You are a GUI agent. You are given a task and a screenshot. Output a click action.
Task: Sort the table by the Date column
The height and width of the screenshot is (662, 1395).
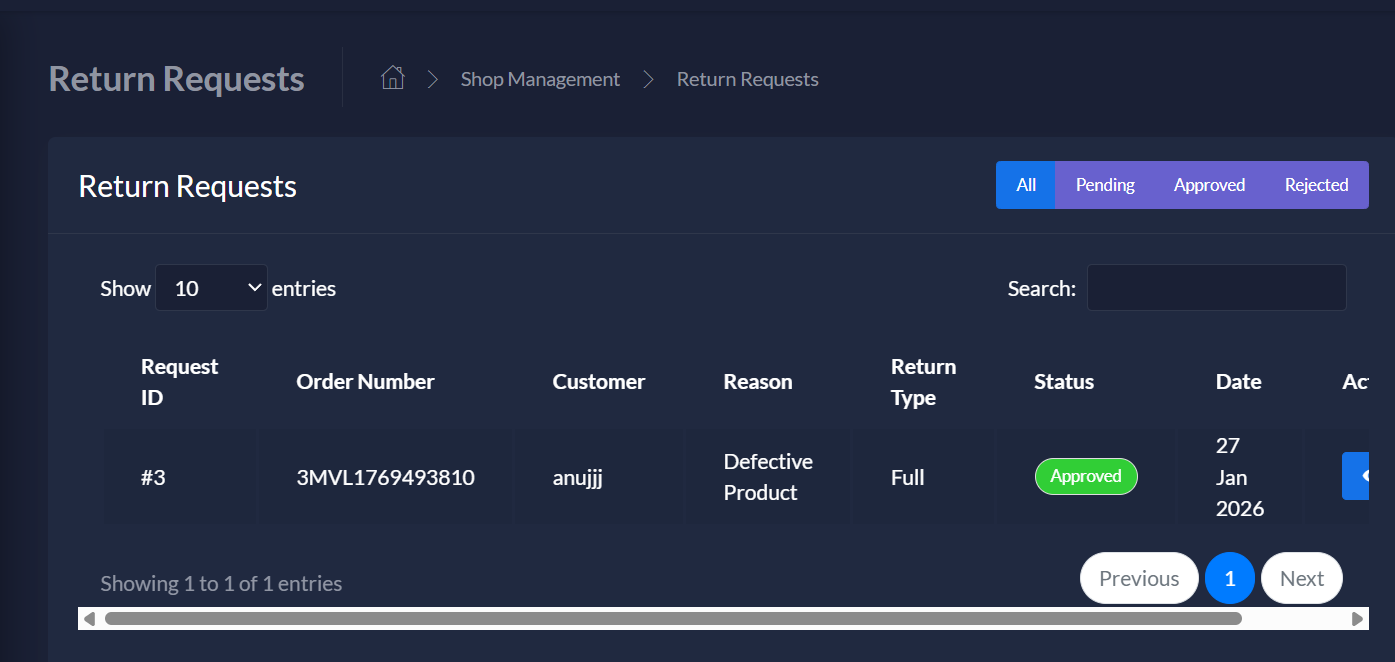1238,381
